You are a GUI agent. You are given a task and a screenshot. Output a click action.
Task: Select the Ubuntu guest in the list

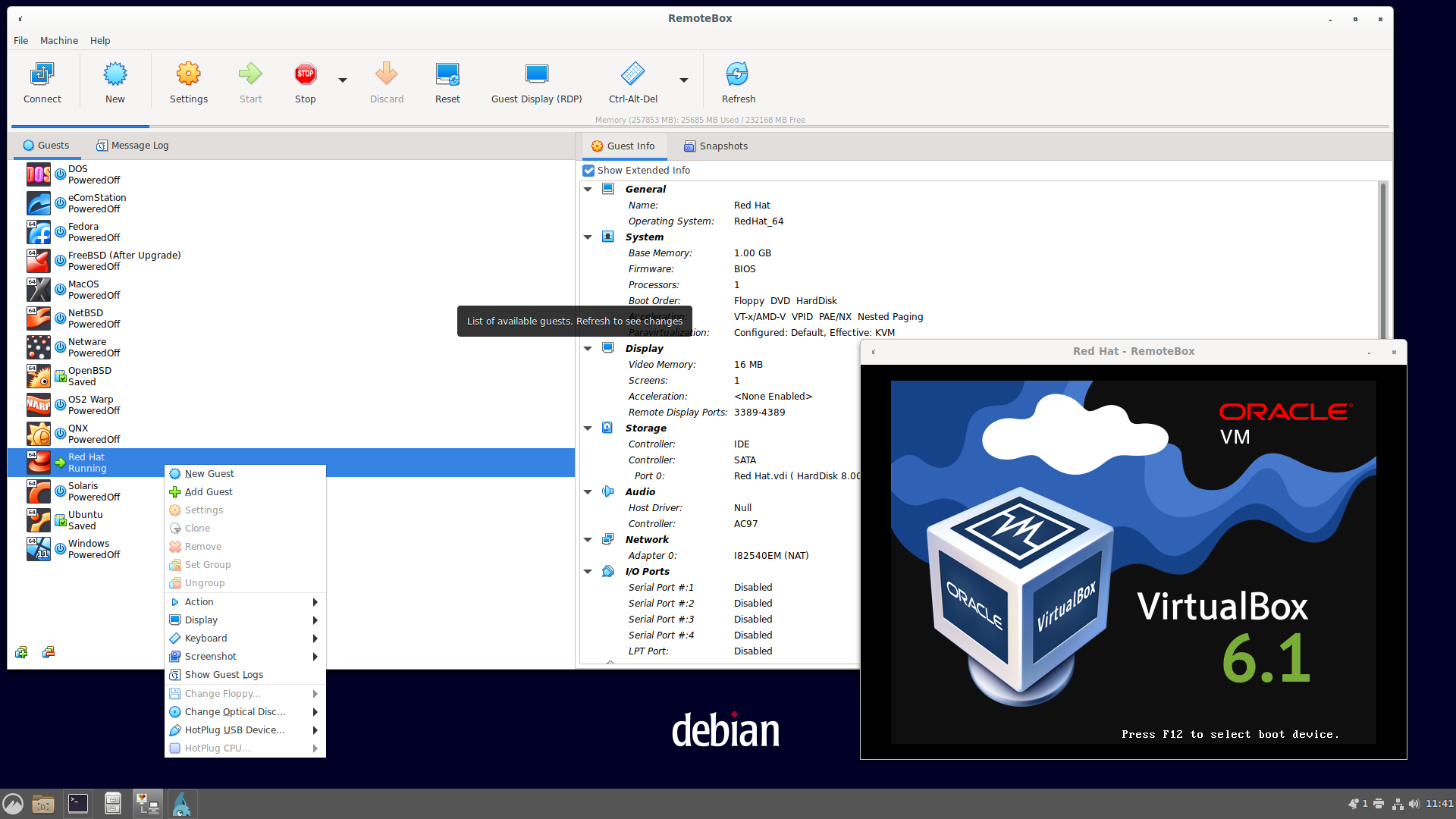pos(84,519)
